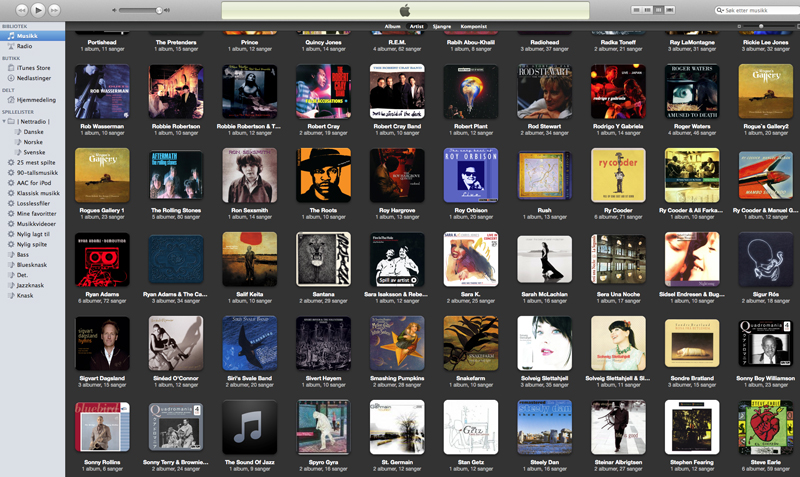Open the 90-tallsmusikk smart playlist

(x=32, y=172)
